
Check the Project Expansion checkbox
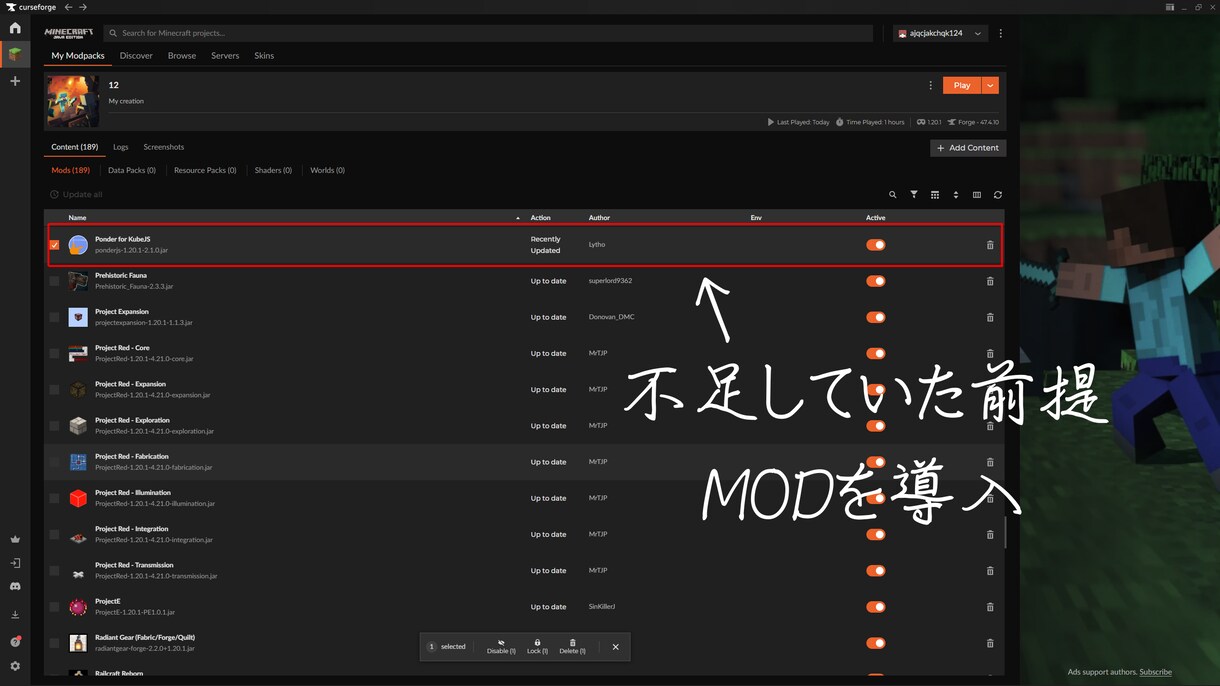[54, 317]
